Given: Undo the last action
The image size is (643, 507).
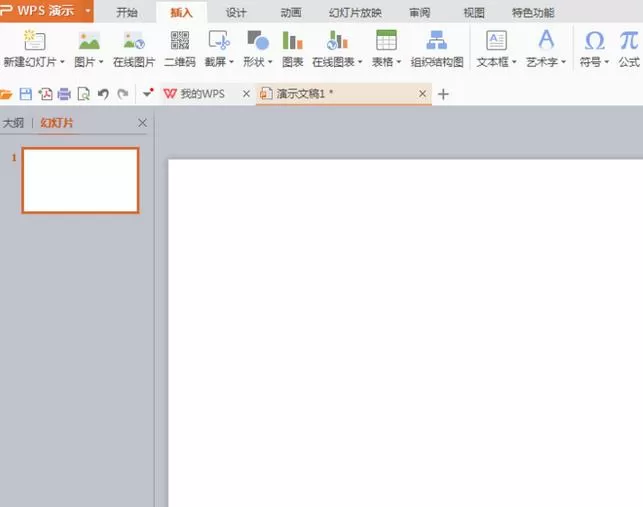Looking at the screenshot, I should pos(103,94).
